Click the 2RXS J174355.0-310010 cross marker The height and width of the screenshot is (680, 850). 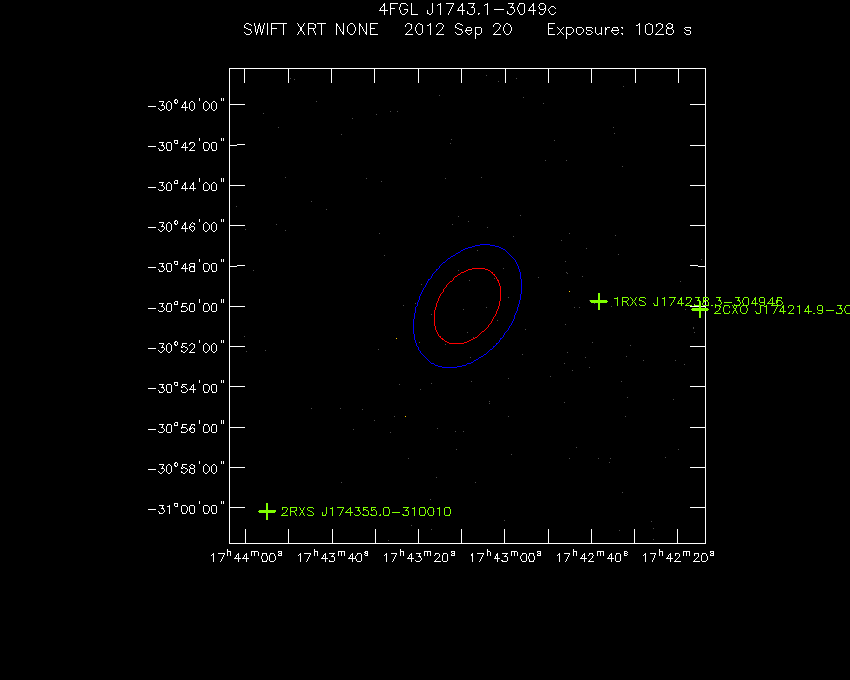click(267, 511)
